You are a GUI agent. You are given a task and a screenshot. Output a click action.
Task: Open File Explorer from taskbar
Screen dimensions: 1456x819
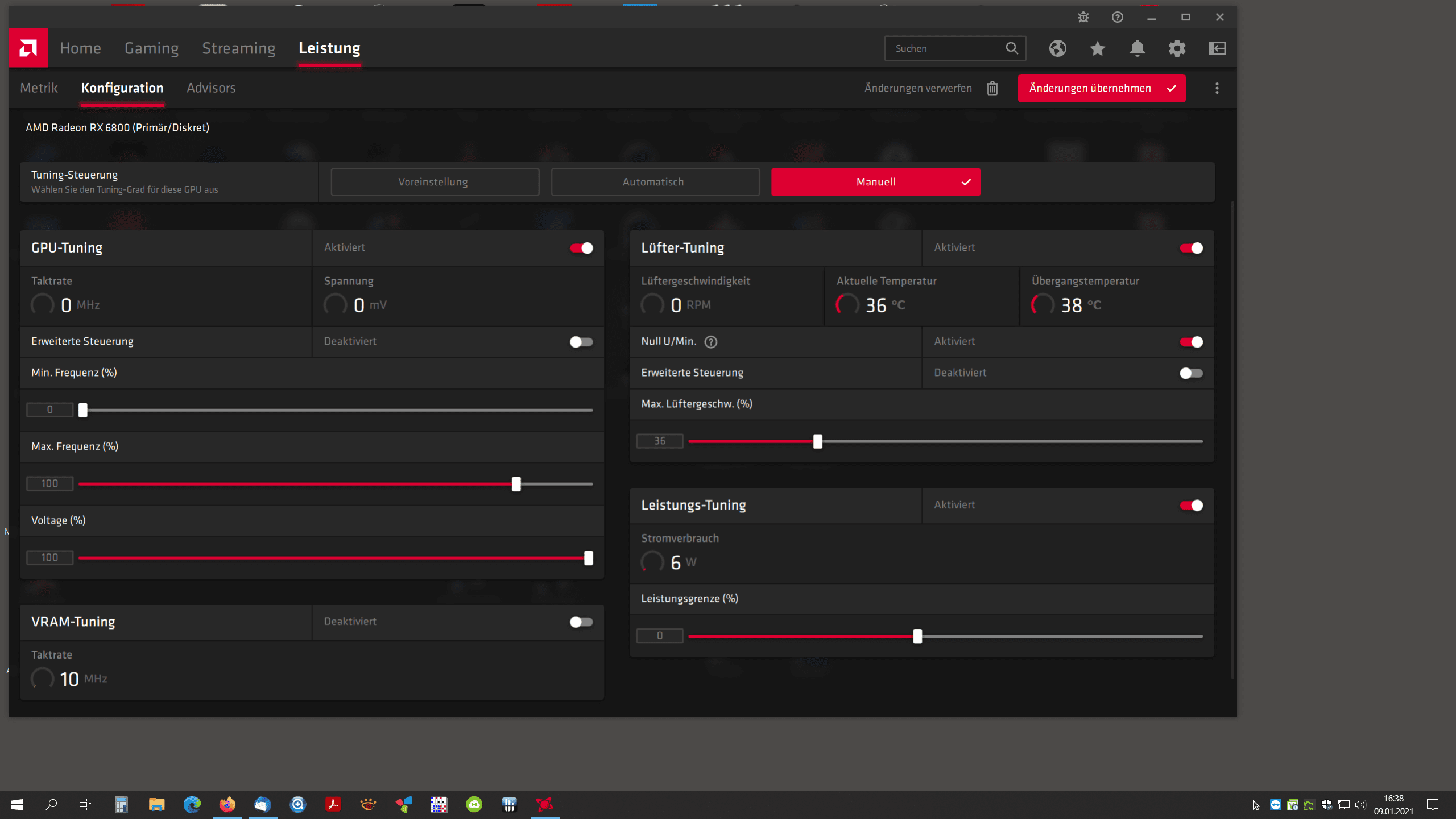(156, 805)
